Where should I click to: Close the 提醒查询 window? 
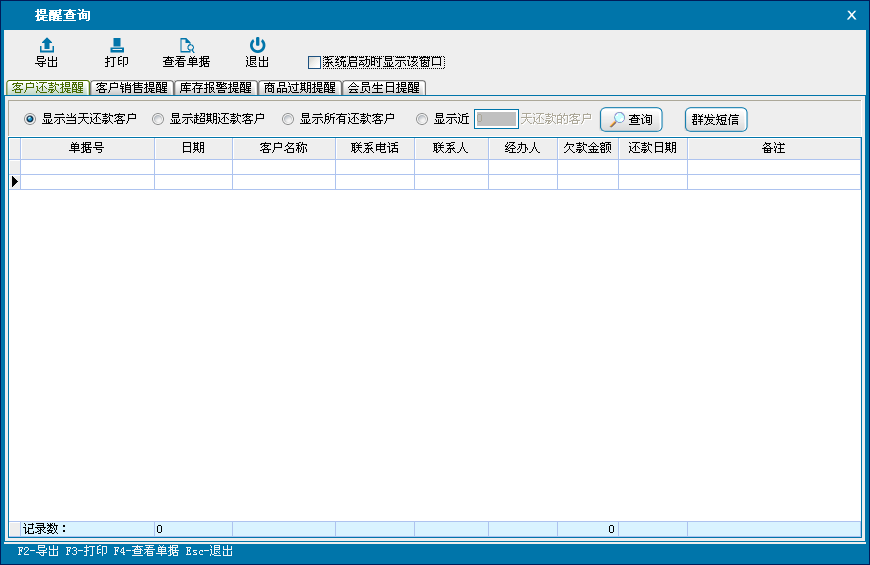(852, 15)
